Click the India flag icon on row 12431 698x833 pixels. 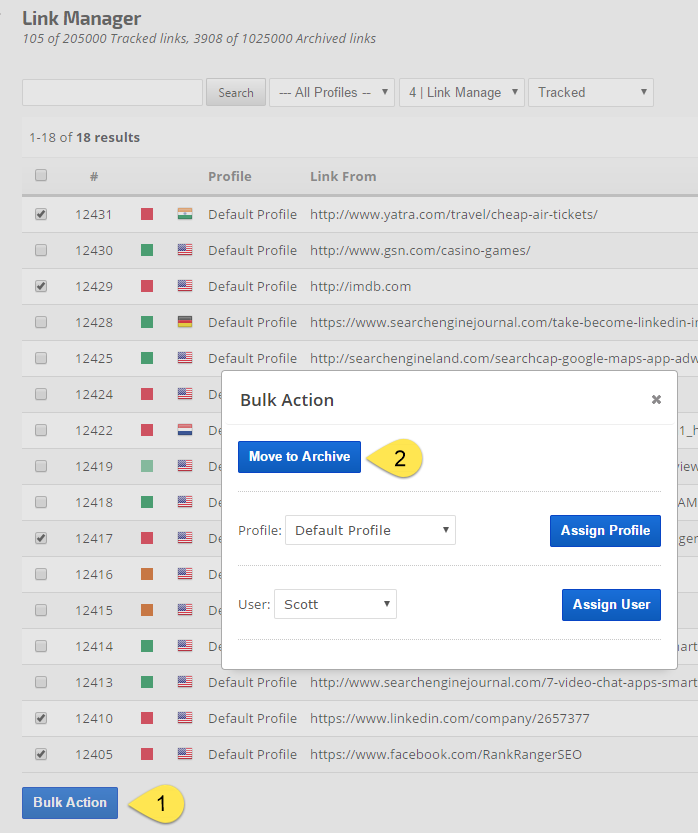click(185, 214)
